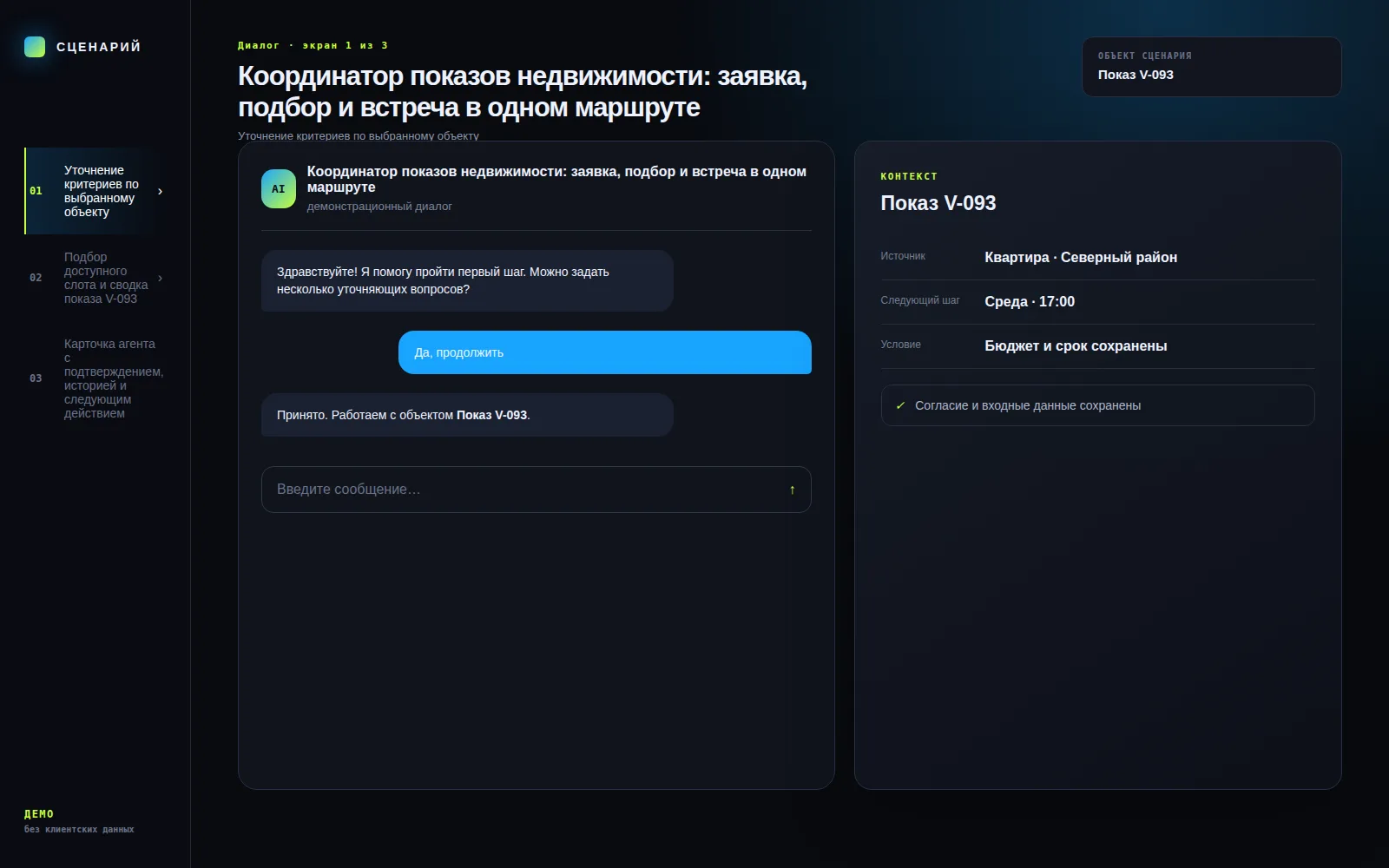Screen dimensions: 1389x868
Task: Open the Объект сценария Показ V-093 card
Action: [1212, 67]
